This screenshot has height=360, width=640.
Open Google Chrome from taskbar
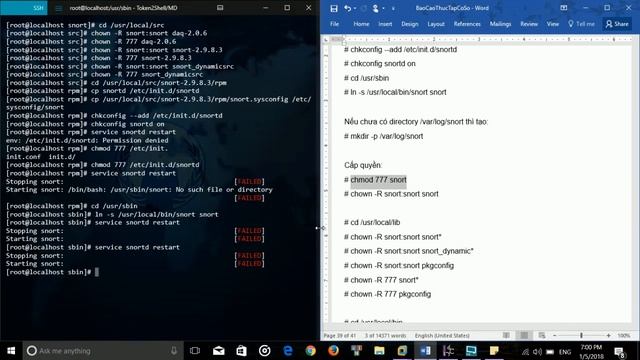pyautogui.click(x=311, y=351)
